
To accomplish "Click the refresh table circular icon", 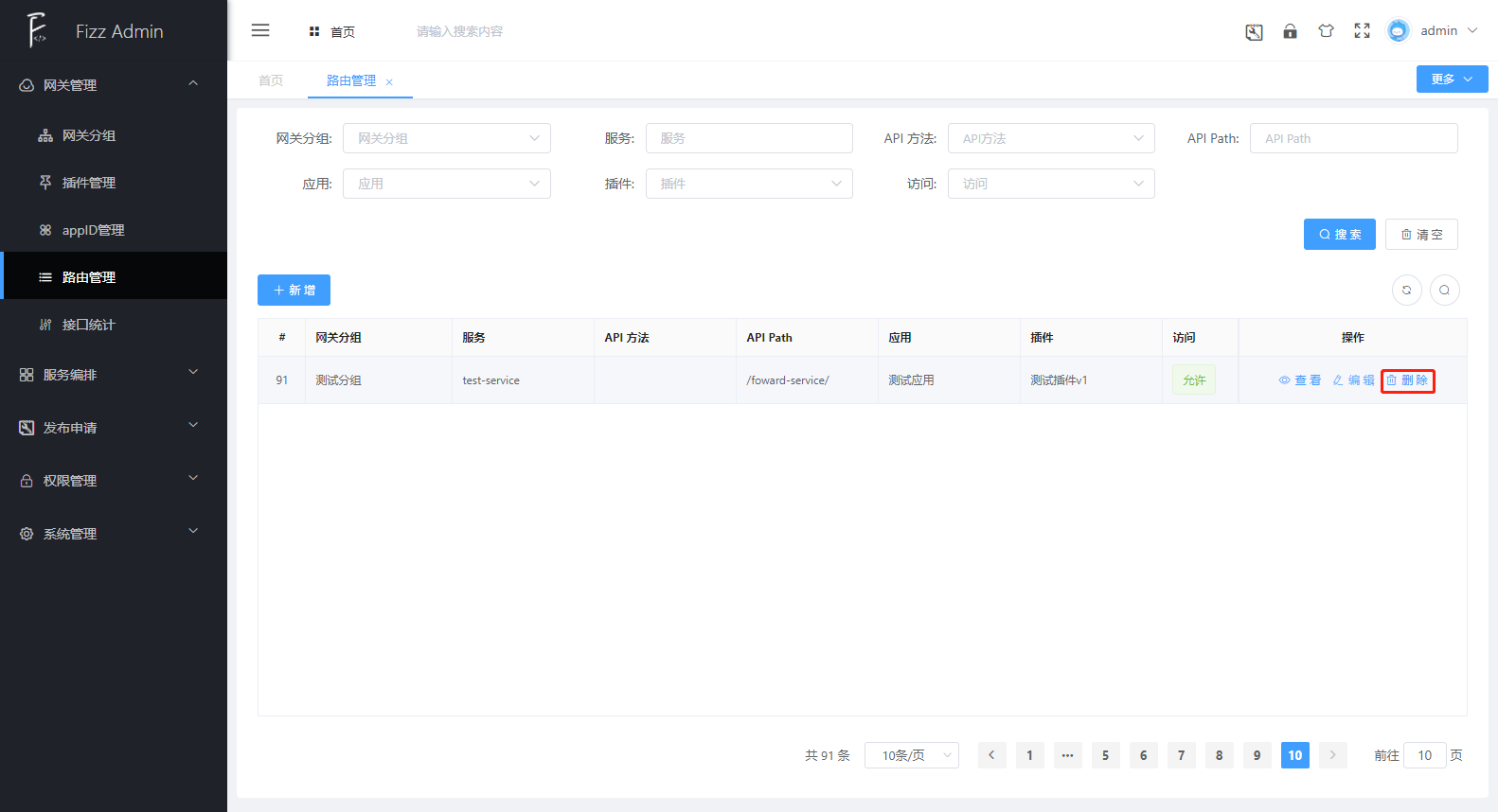I will pyautogui.click(x=1406, y=291).
